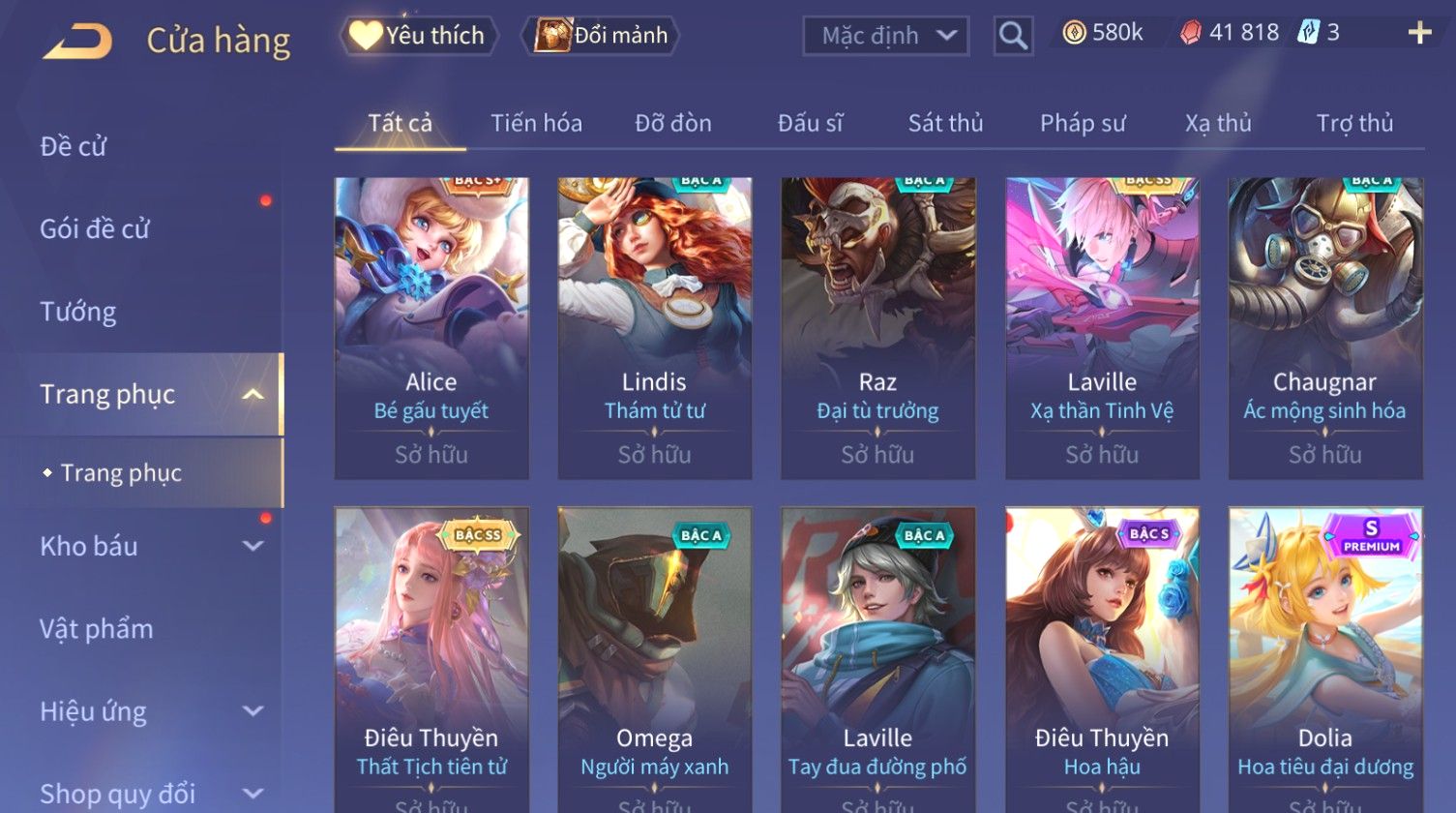The width and height of the screenshot is (1456, 813).
Task: Expand the Hiệu ứng sidebar section
Action: click(253, 711)
